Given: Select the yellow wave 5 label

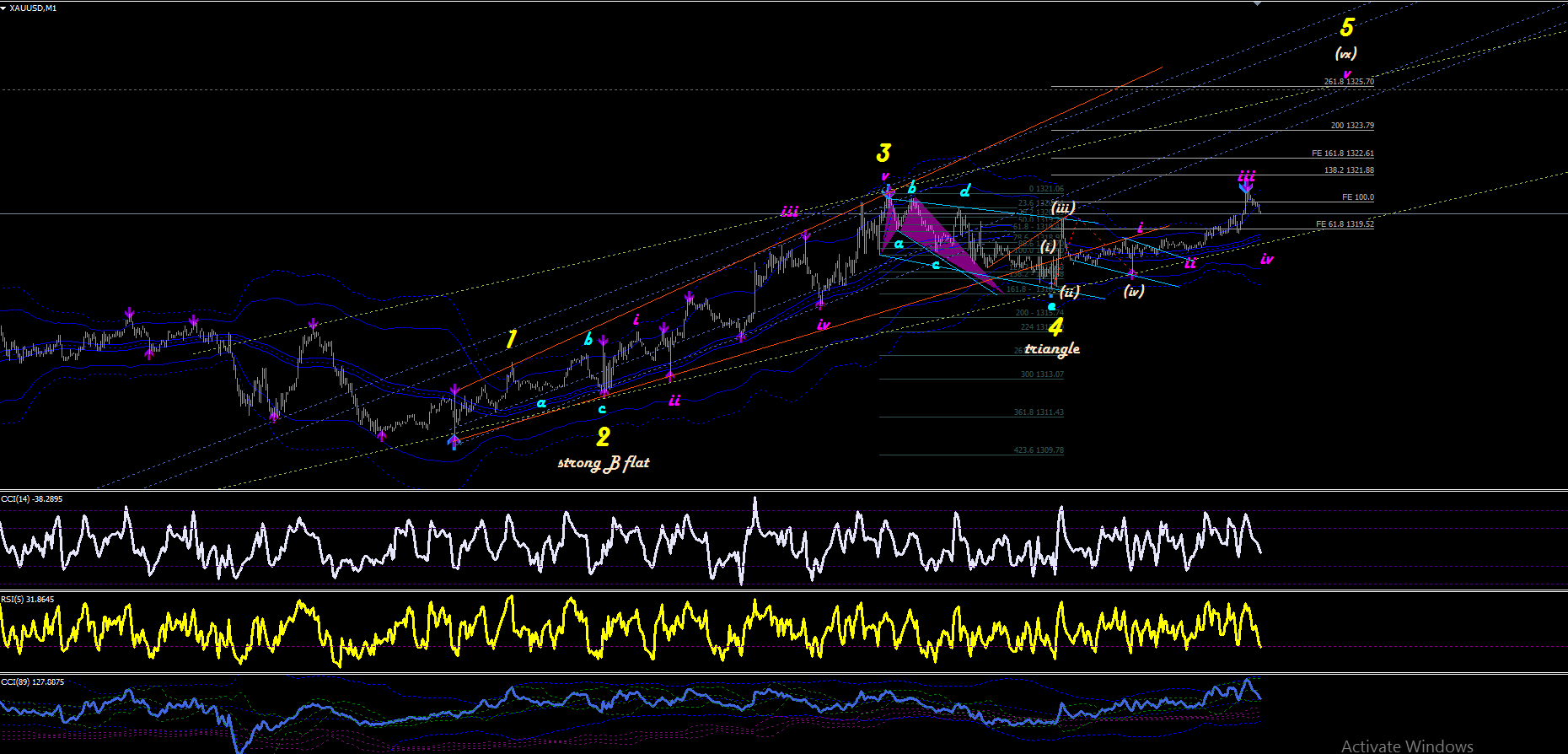Looking at the screenshot, I should click(1346, 28).
